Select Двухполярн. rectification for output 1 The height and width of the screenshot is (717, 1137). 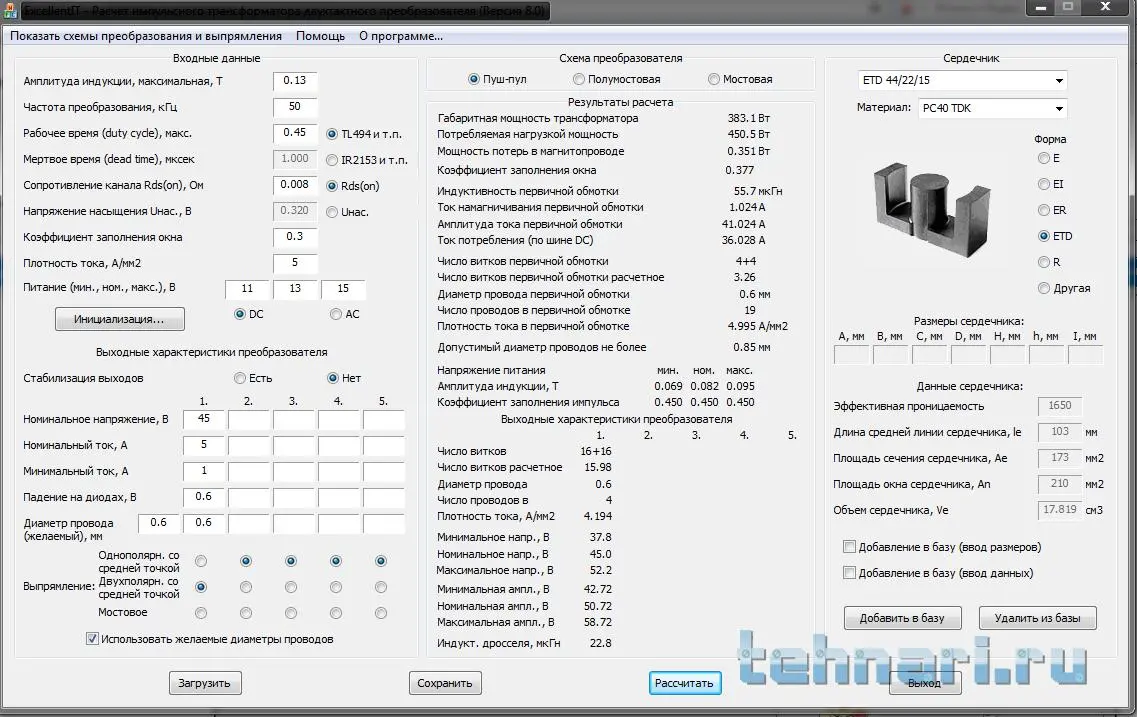[x=201, y=587]
